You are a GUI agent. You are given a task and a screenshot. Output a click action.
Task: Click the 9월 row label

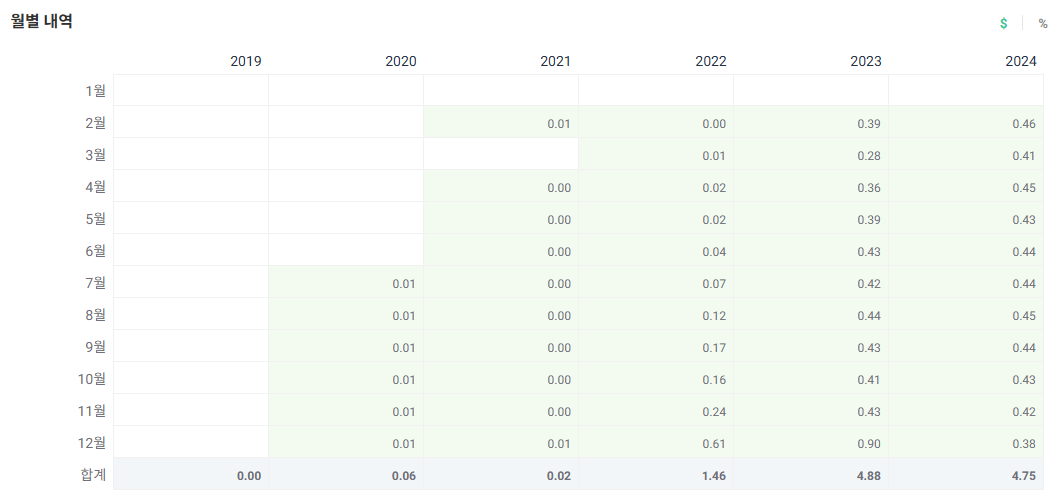(x=95, y=347)
